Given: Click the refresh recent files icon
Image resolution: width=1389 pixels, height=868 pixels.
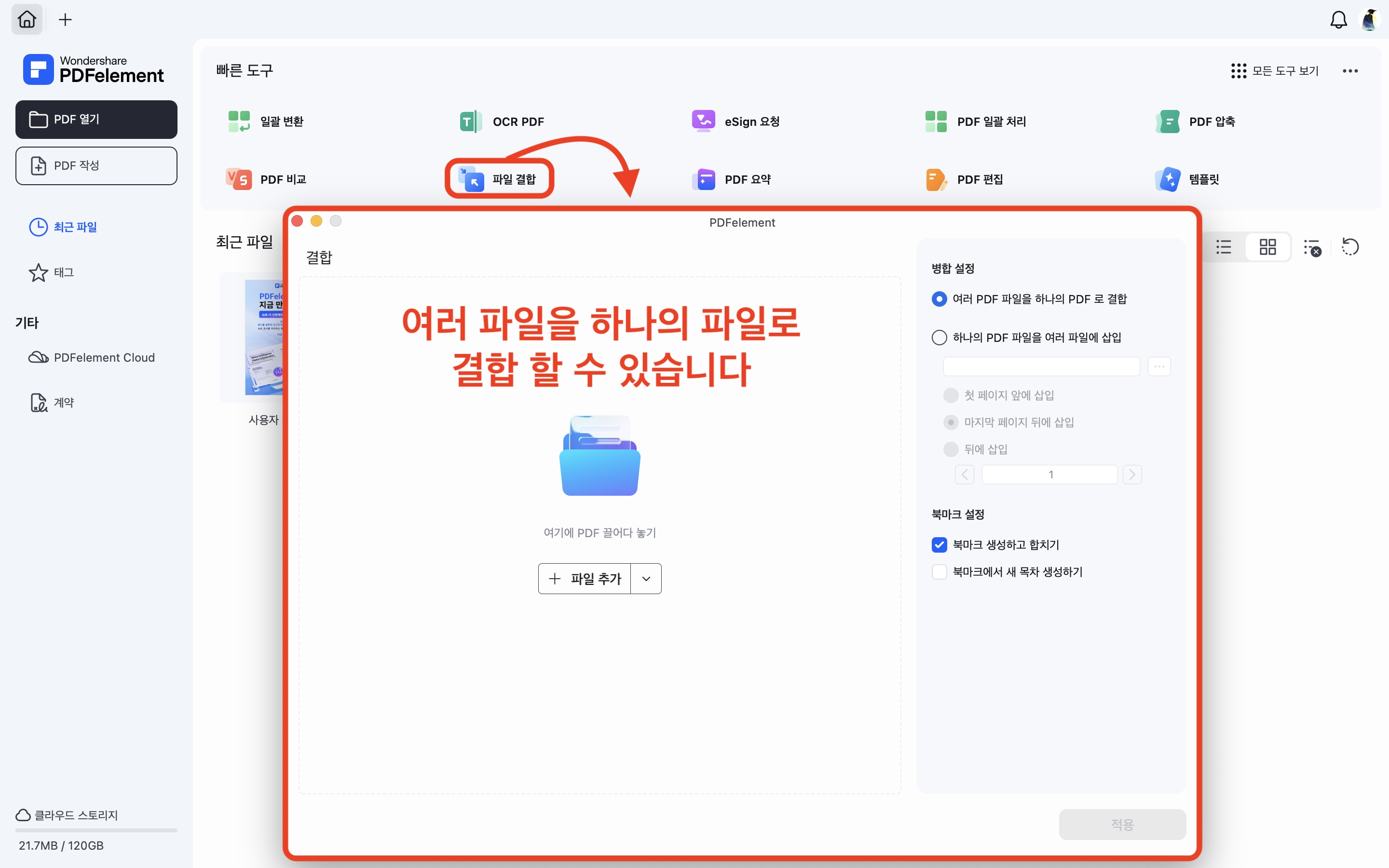Looking at the screenshot, I should (x=1349, y=247).
